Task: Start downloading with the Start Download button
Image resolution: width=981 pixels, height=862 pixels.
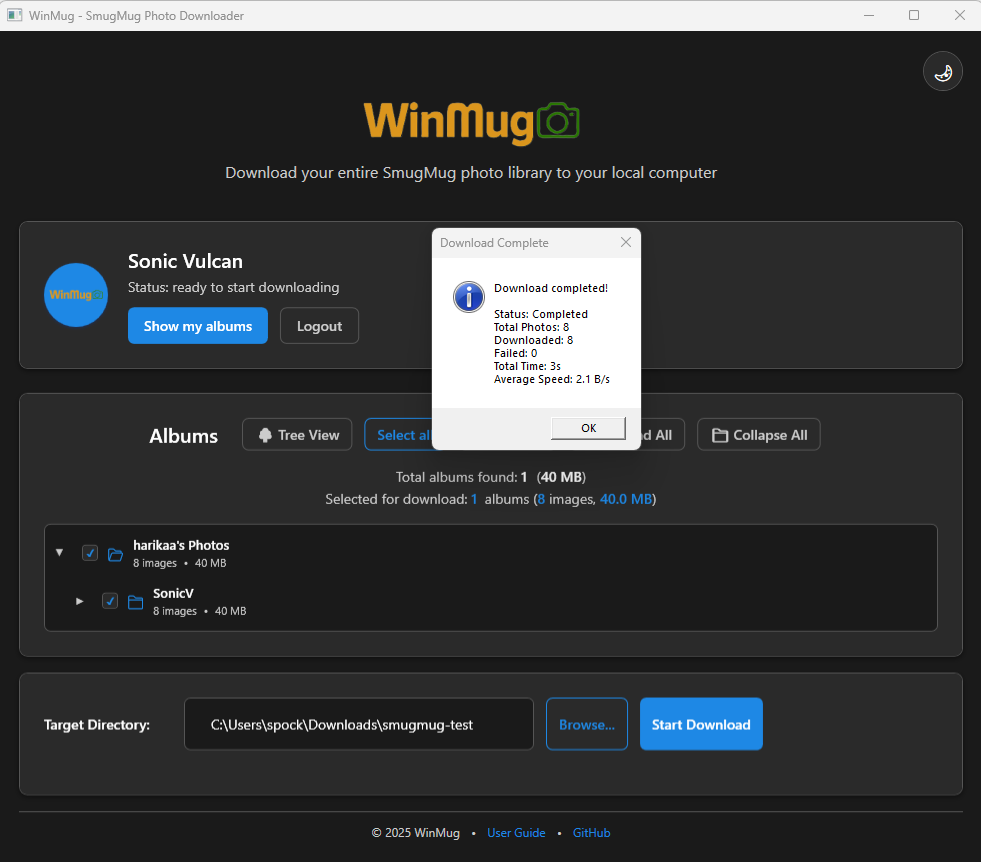Action: point(701,723)
